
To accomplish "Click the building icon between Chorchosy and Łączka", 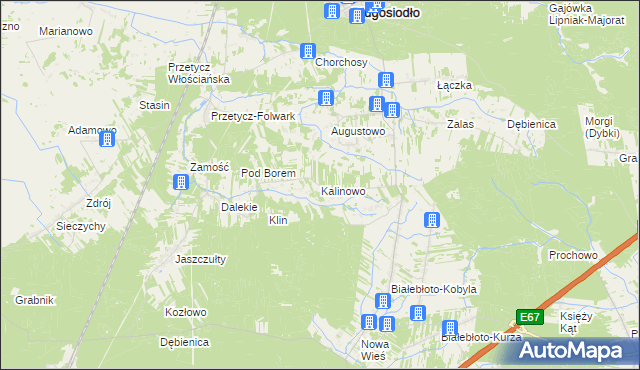I will tap(386, 80).
